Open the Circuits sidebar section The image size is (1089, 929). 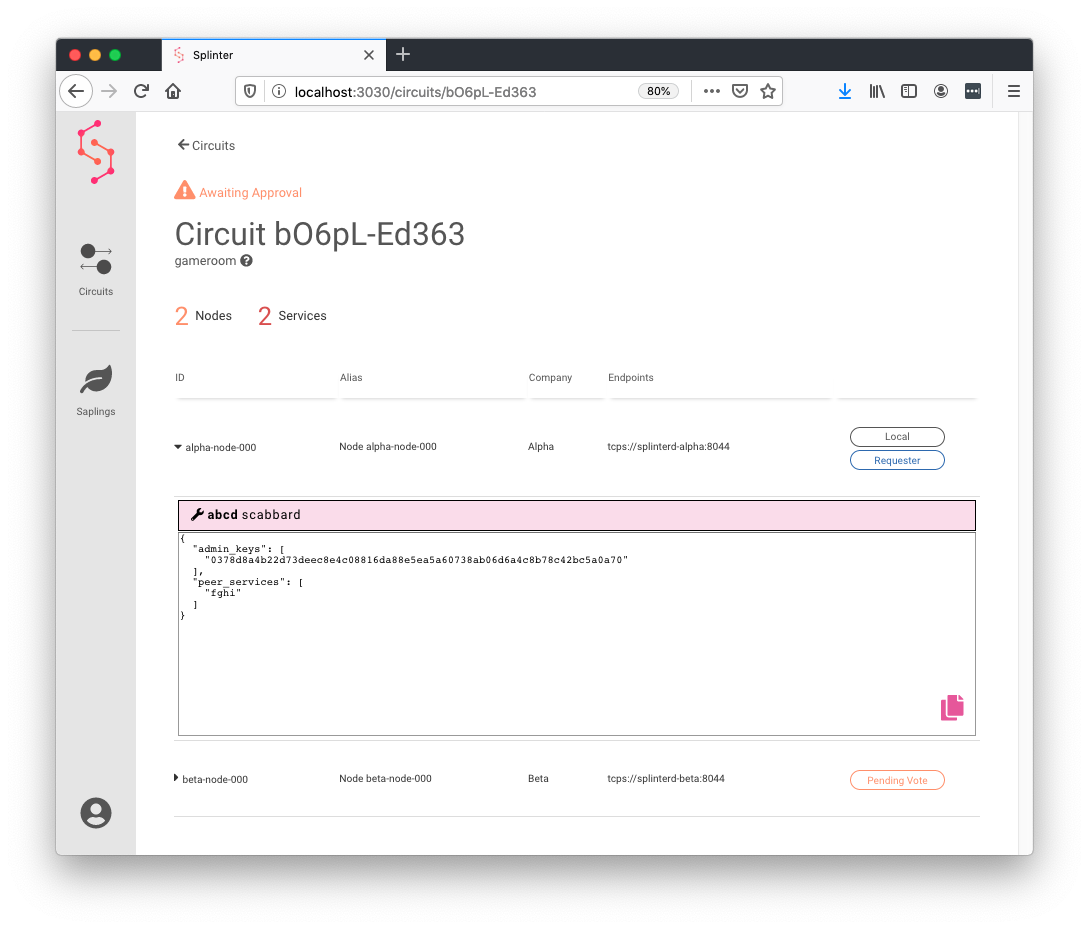coord(96,269)
